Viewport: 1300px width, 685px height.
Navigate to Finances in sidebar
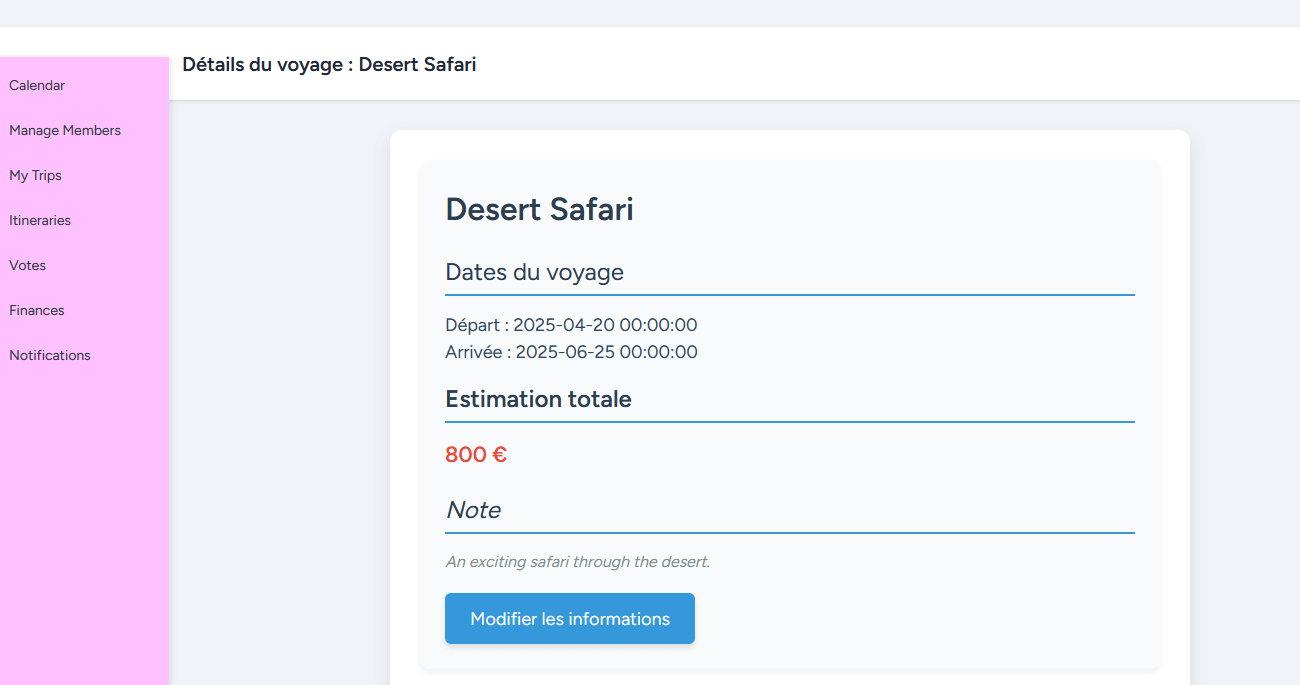click(x=37, y=311)
